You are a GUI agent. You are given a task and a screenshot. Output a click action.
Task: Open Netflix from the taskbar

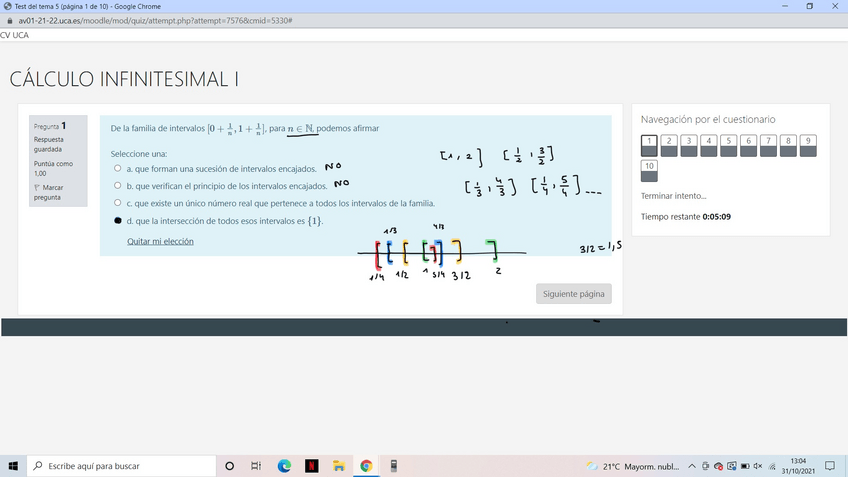[x=311, y=466]
